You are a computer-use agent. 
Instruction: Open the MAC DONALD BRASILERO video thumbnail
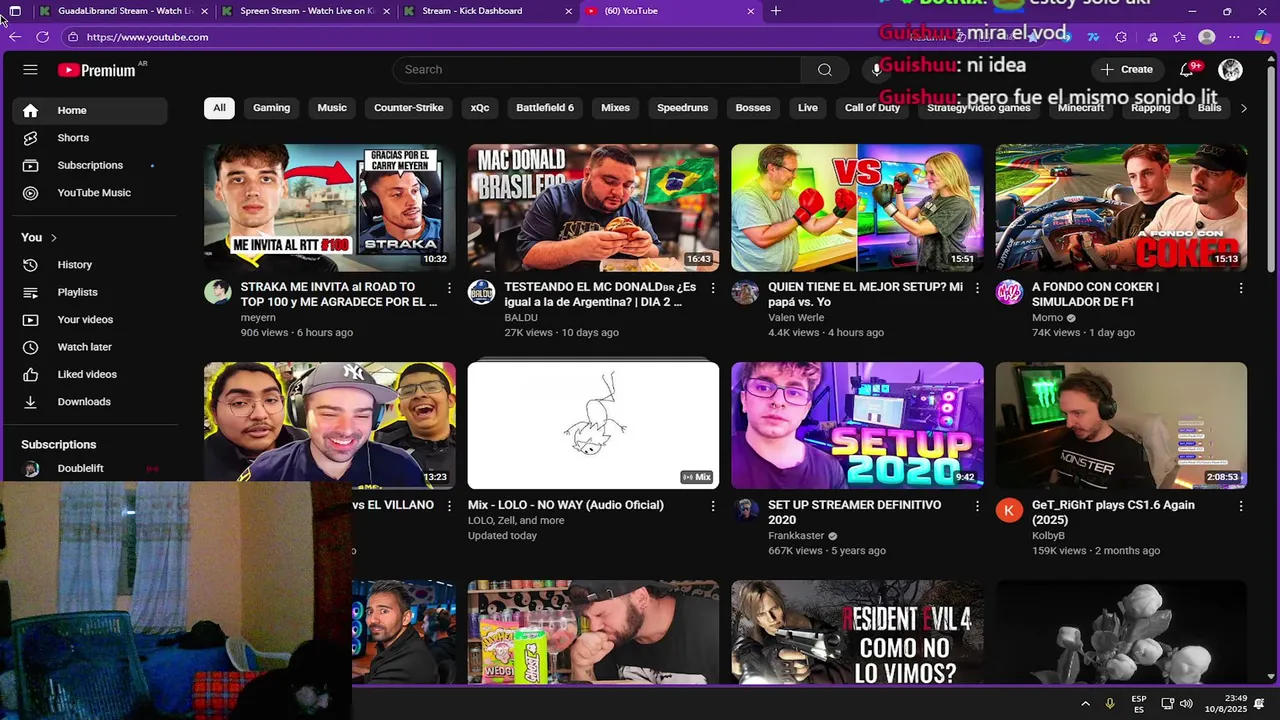[593, 208]
